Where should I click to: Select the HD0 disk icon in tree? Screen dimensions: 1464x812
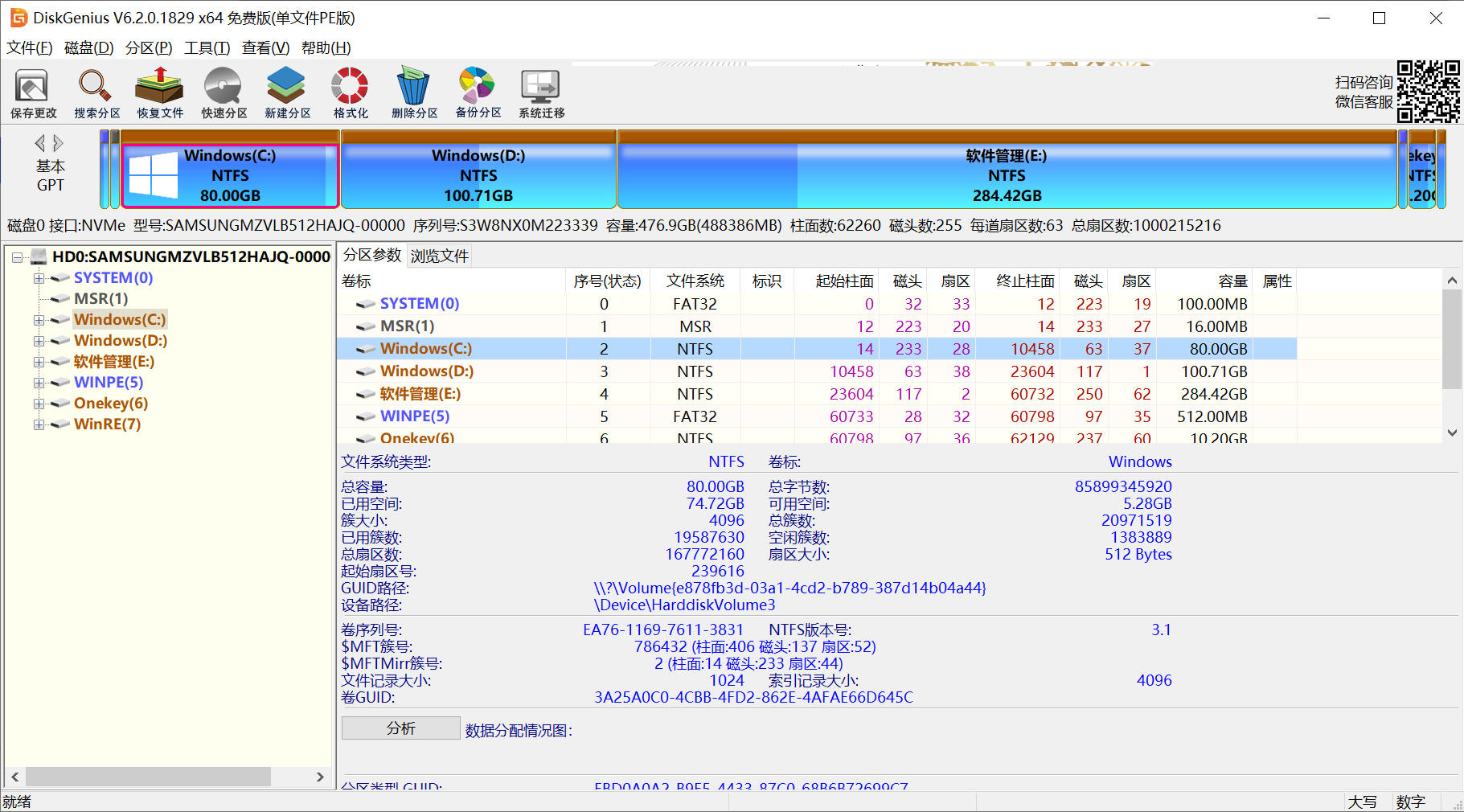coord(39,257)
